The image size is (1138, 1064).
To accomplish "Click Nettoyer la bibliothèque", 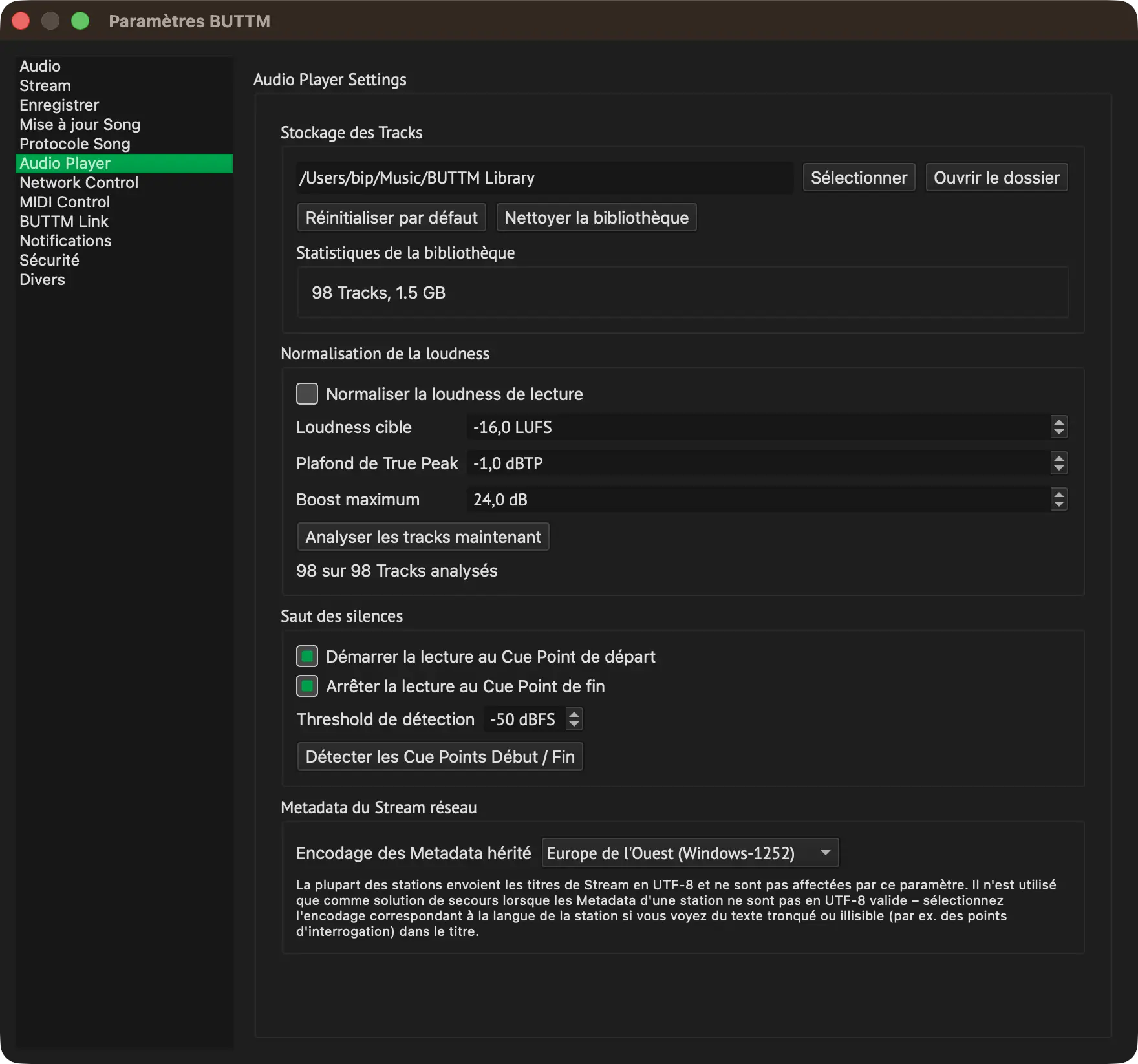I will pos(596,218).
